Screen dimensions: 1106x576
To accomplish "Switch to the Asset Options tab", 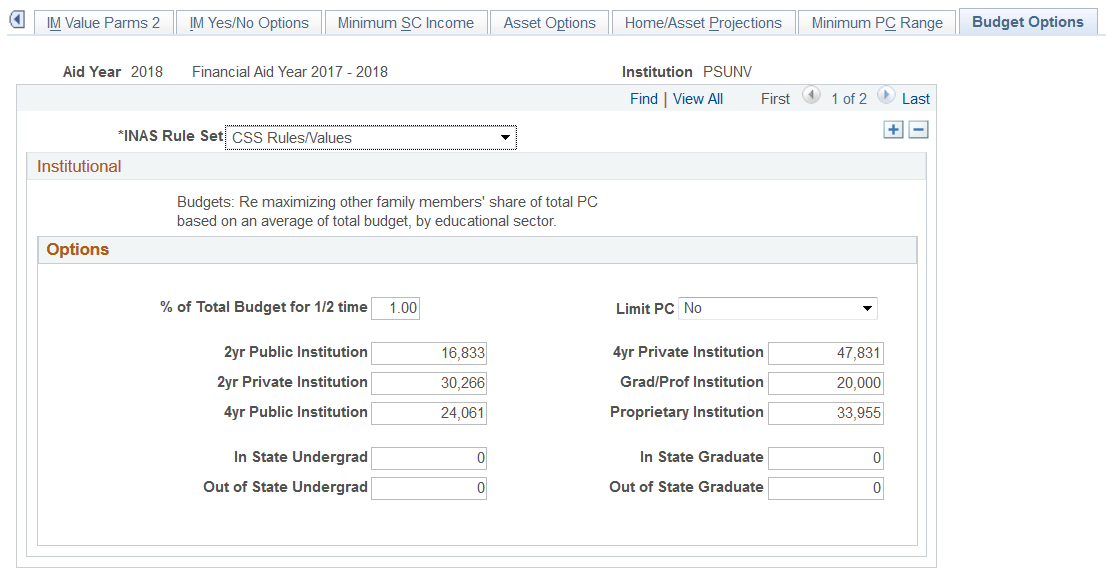I will coord(549,21).
